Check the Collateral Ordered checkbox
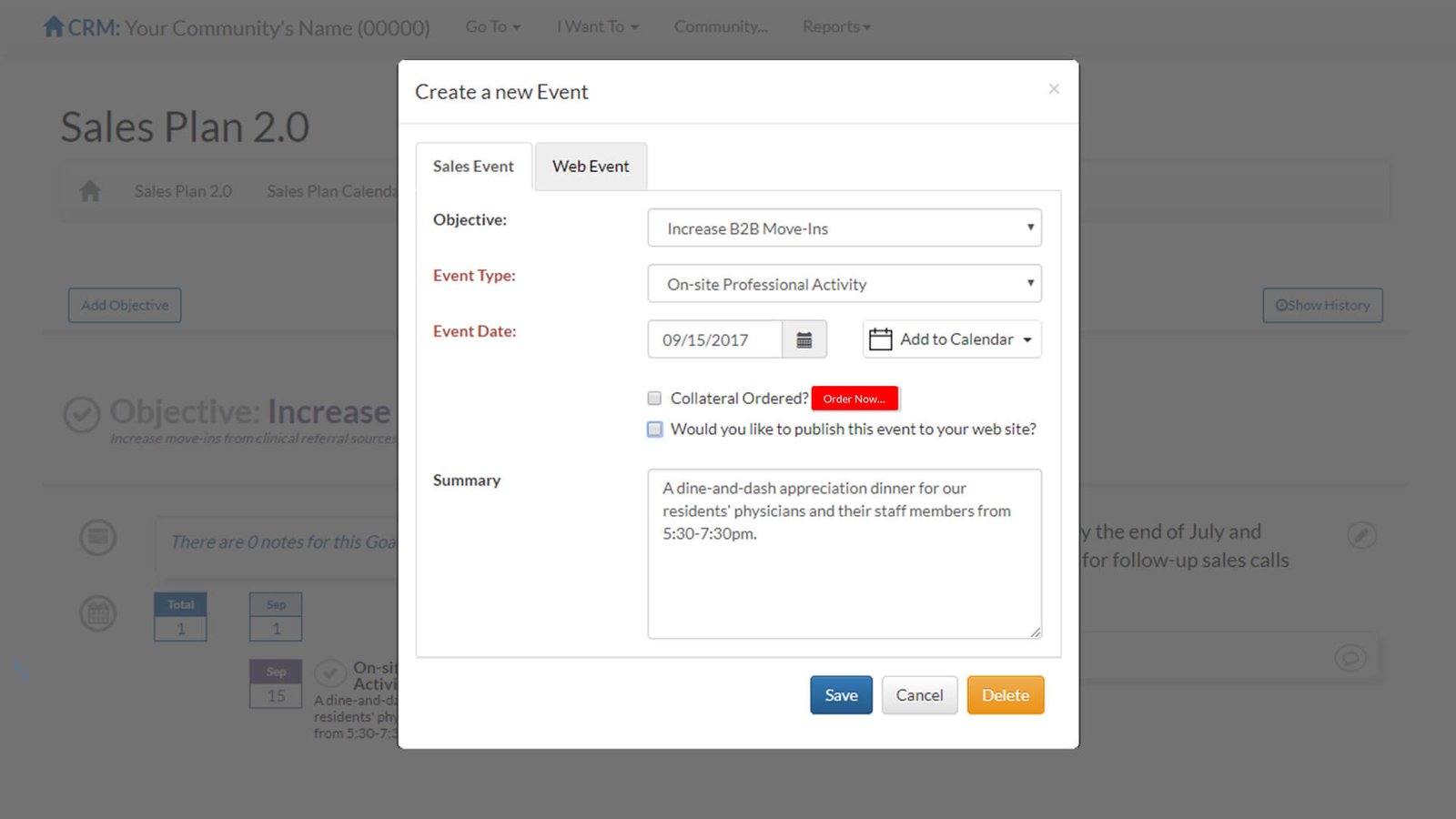Image resolution: width=1456 pixels, height=819 pixels. click(x=654, y=399)
